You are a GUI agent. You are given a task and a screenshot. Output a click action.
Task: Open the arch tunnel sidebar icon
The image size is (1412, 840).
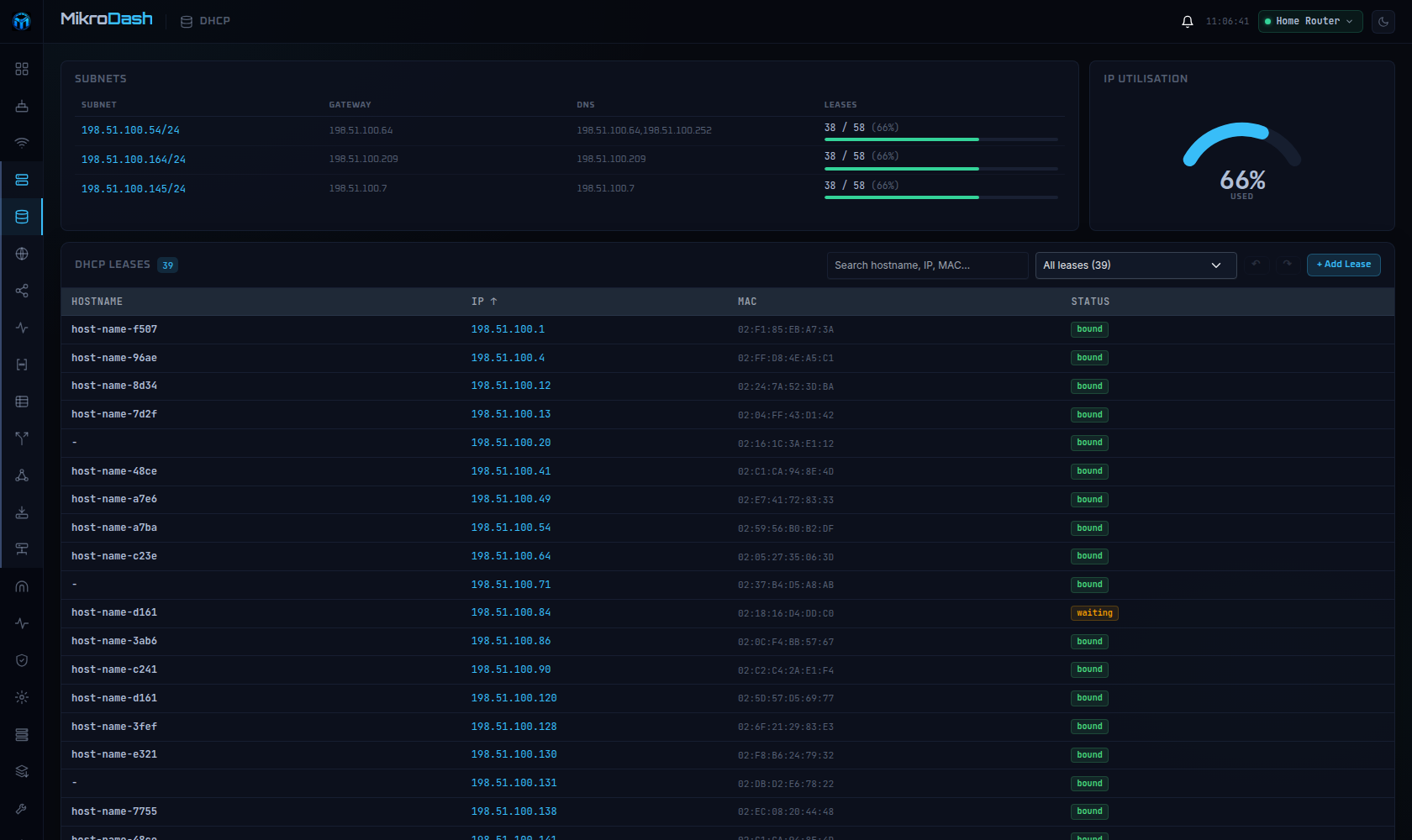[x=22, y=586]
